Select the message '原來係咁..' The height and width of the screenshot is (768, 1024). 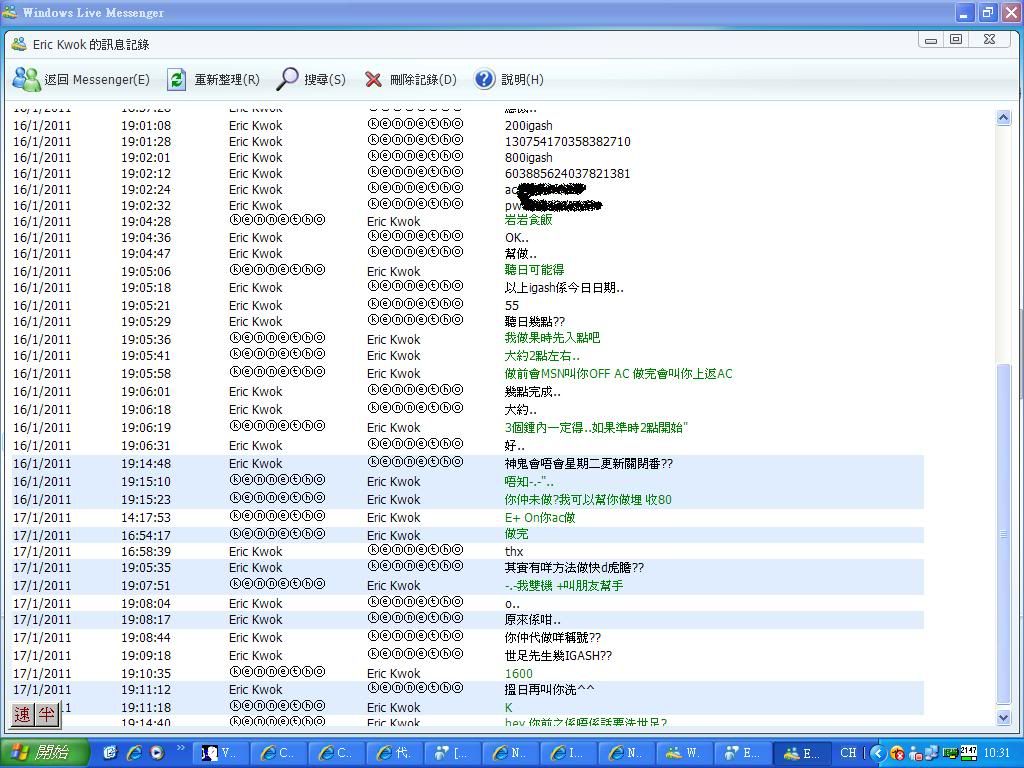click(x=532, y=619)
